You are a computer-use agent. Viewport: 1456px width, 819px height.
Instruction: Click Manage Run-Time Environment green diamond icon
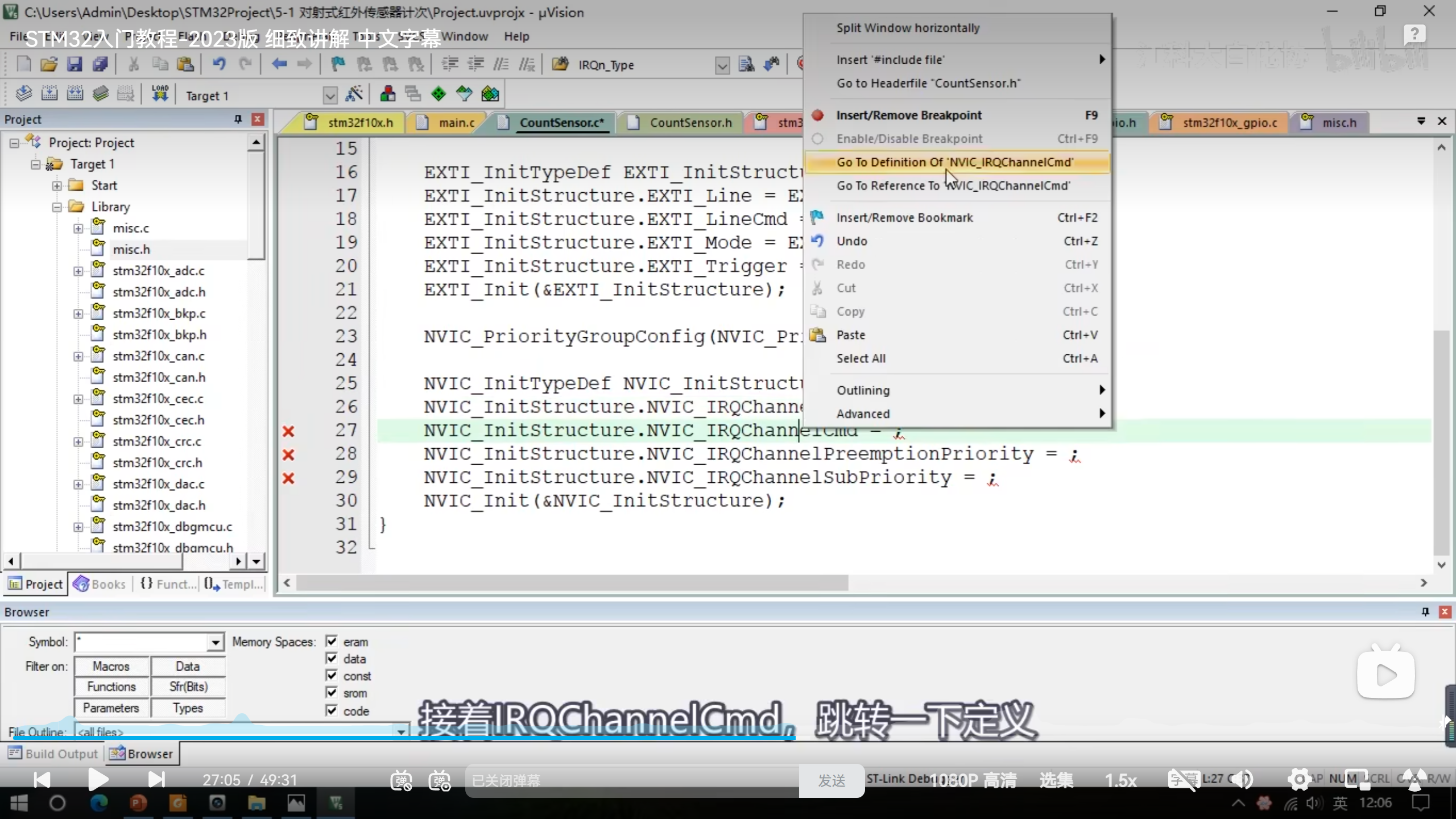point(439,94)
